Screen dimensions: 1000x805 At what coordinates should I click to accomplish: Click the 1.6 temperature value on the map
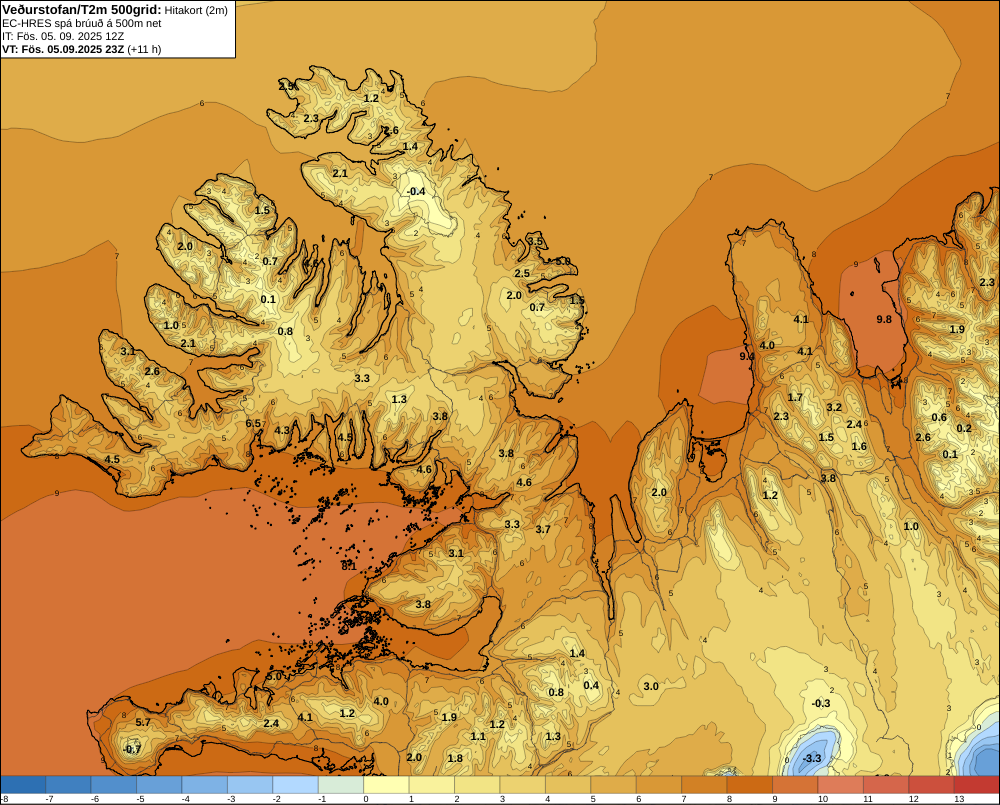pos(859,446)
